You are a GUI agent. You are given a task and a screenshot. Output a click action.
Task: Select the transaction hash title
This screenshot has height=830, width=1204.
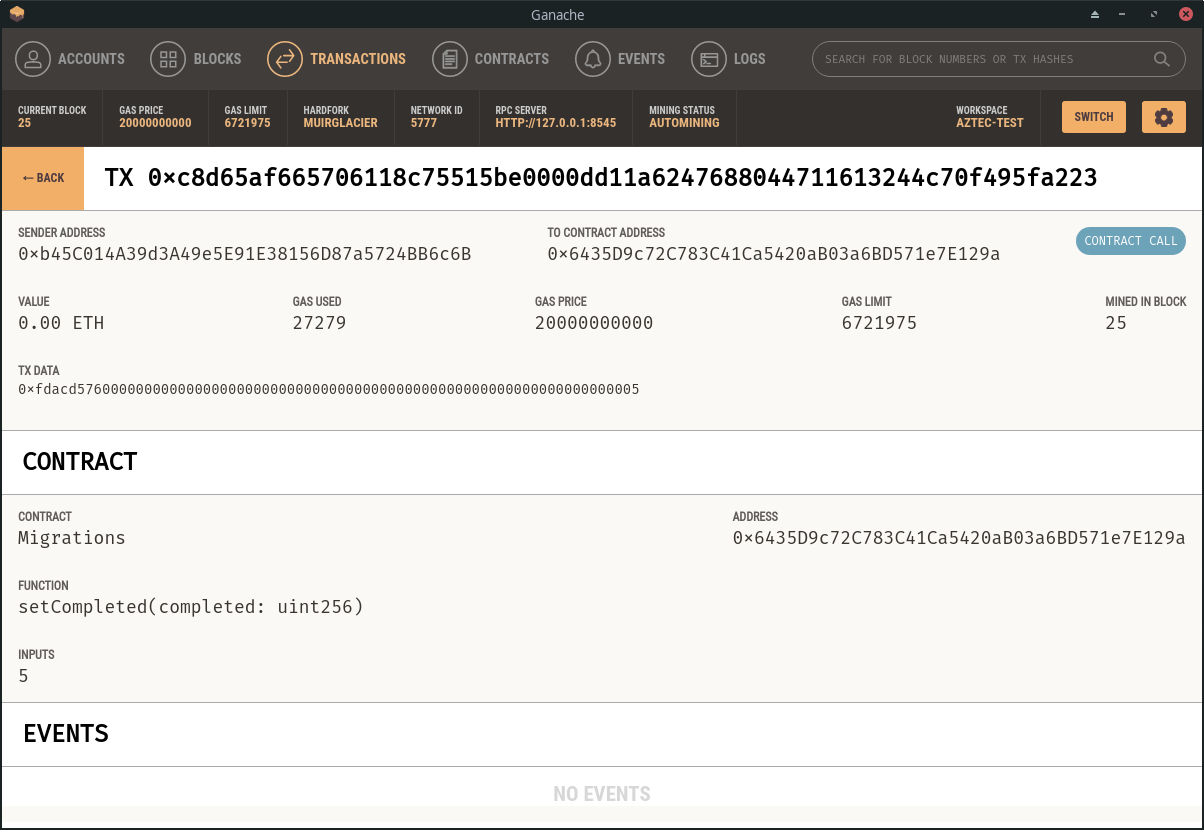[x=601, y=178]
